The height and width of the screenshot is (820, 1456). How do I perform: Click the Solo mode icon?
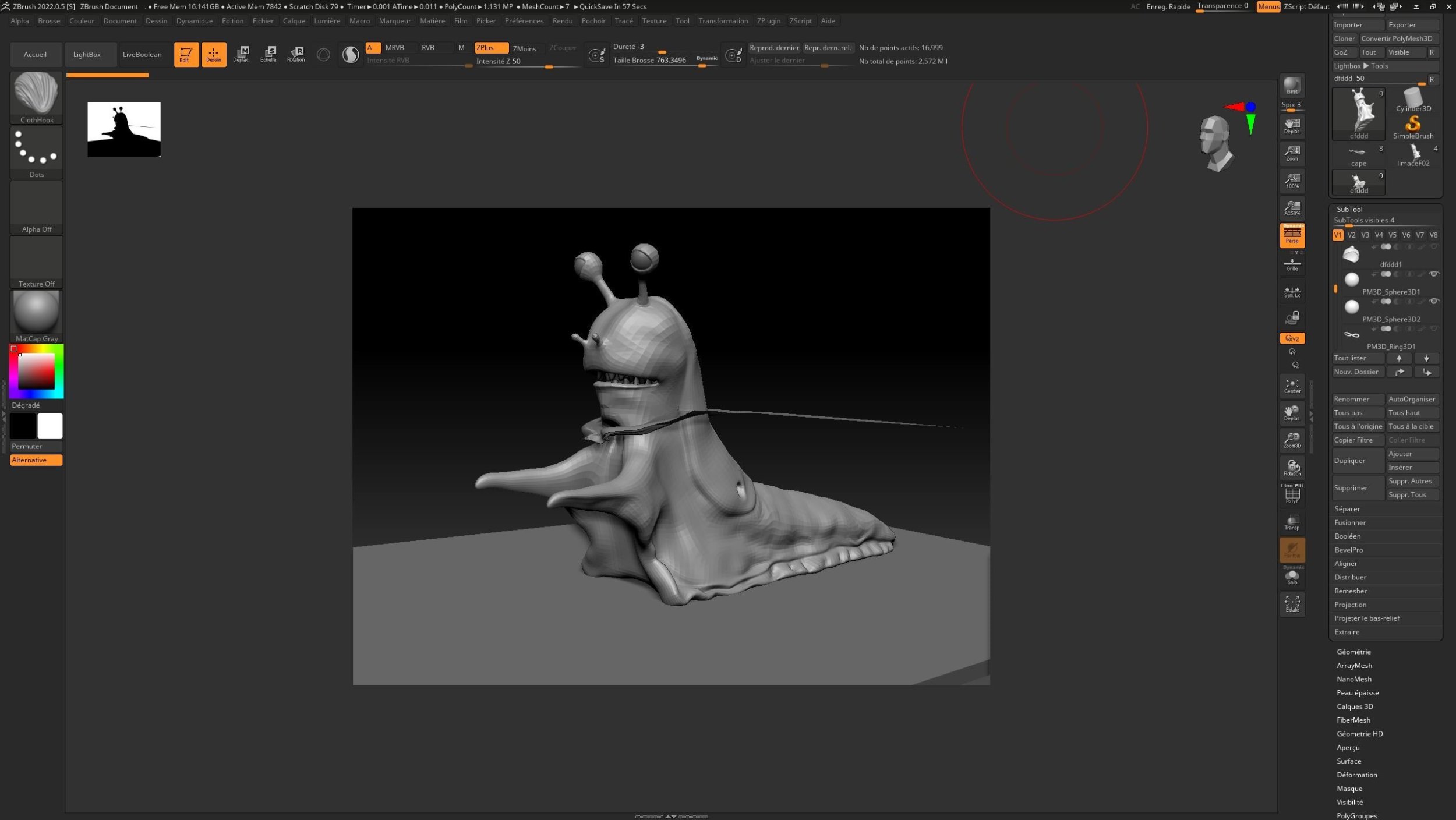pos(1291,577)
